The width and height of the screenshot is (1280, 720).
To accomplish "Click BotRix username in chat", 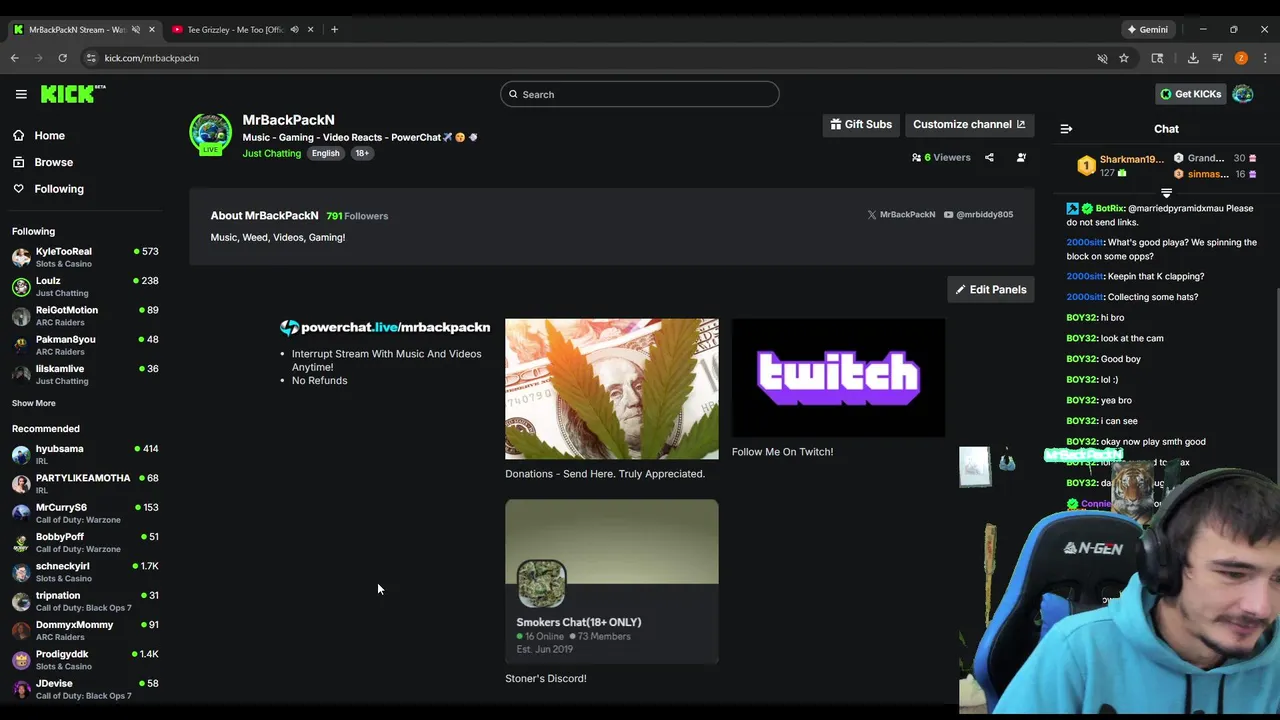I will click(x=1110, y=209).
